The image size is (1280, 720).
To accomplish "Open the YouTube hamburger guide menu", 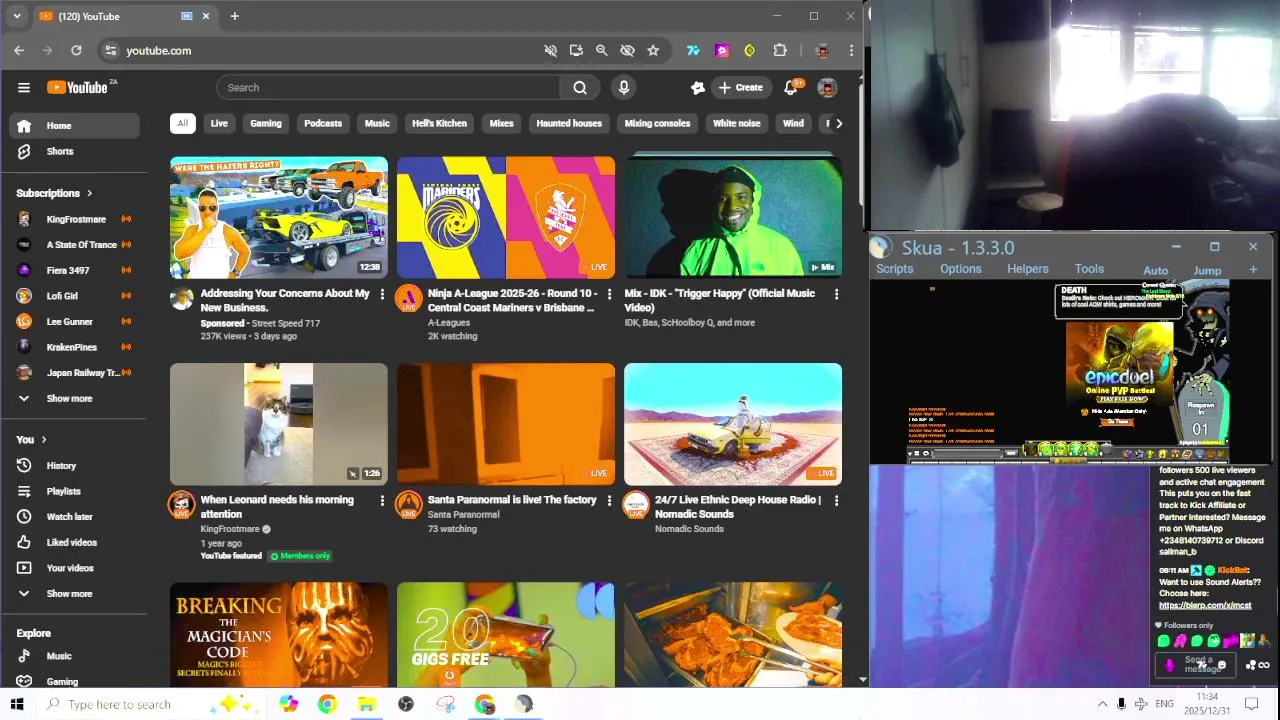I will (x=24, y=87).
